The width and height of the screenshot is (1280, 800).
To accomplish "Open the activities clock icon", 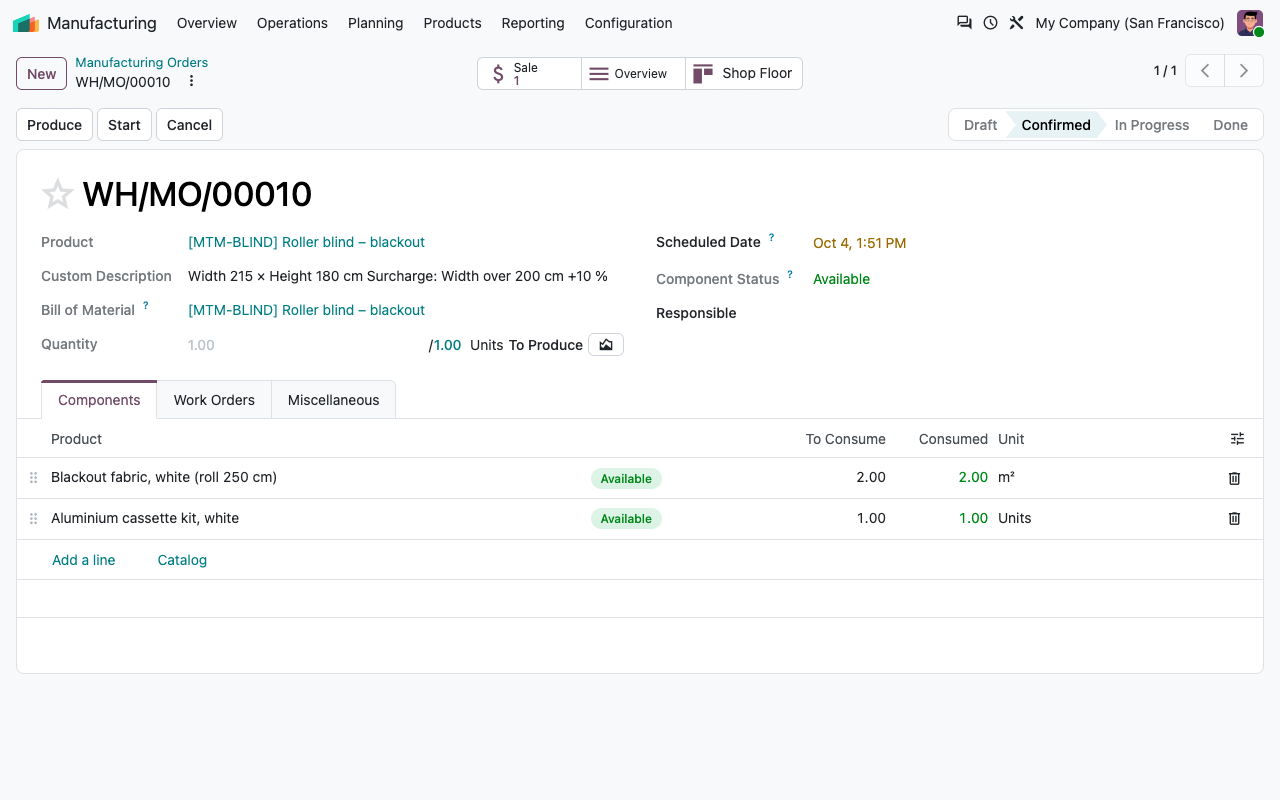I will coord(990,22).
